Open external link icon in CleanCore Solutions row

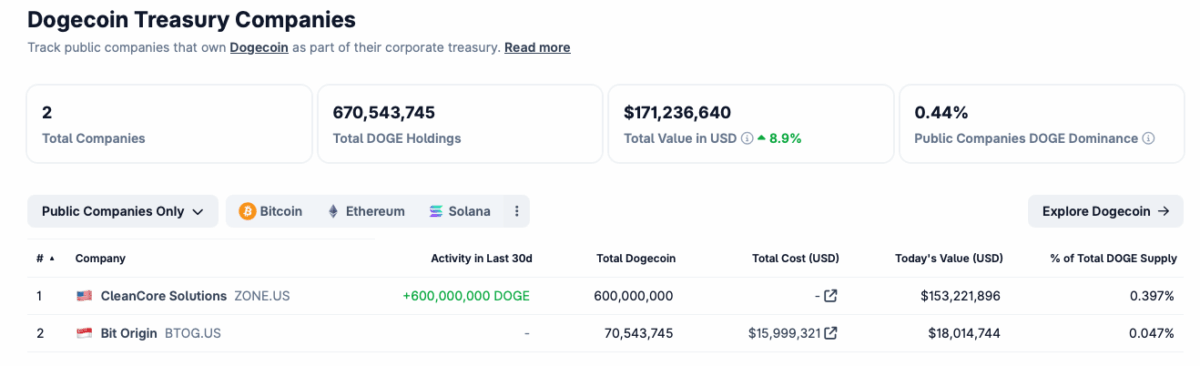[x=830, y=296]
